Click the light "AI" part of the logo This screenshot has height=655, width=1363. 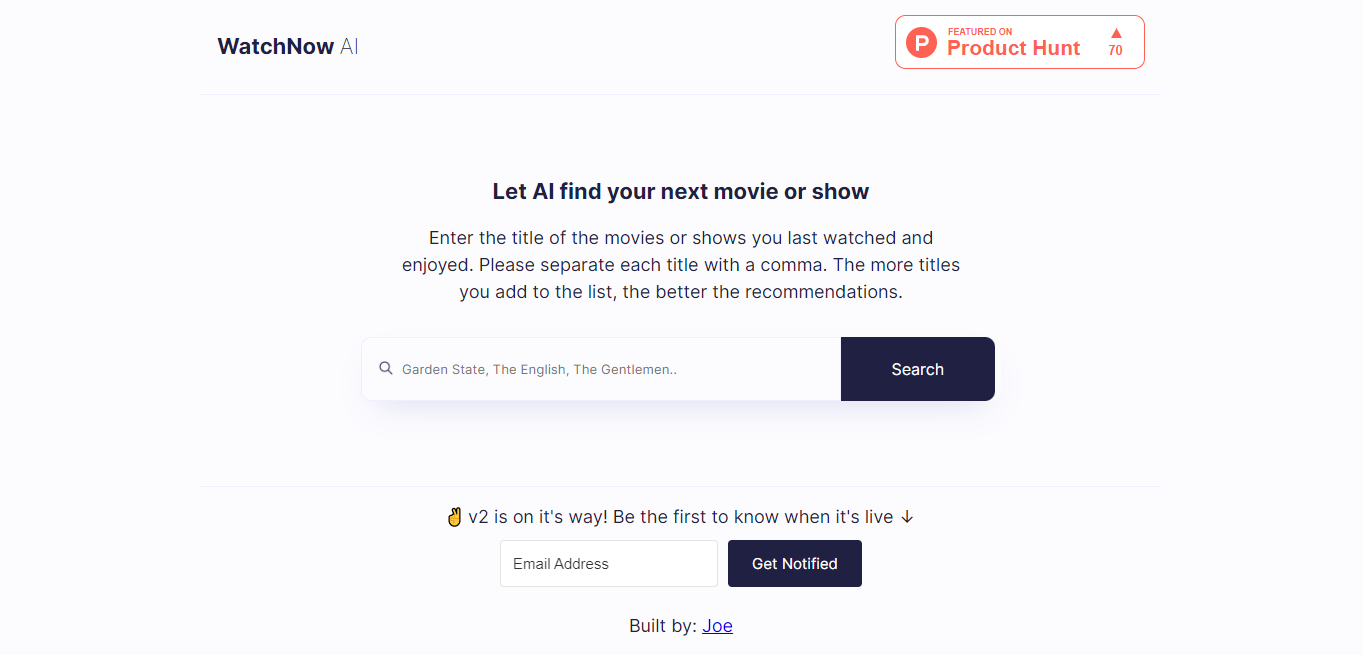[x=349, y=46]
